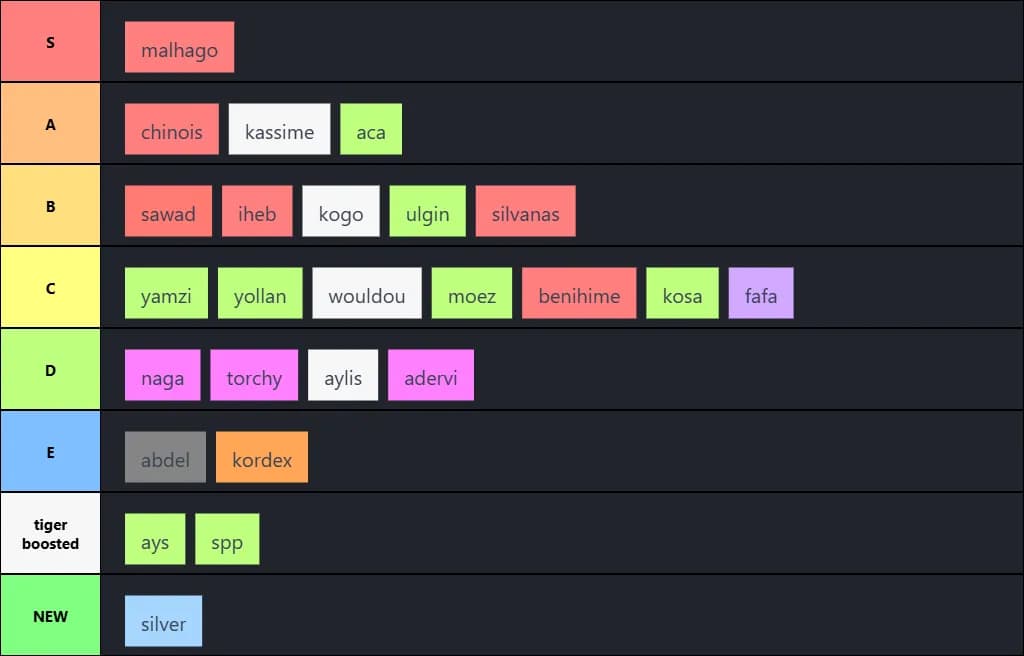Click the blue E tier label
1024x656 pixels.
point(50,452)
